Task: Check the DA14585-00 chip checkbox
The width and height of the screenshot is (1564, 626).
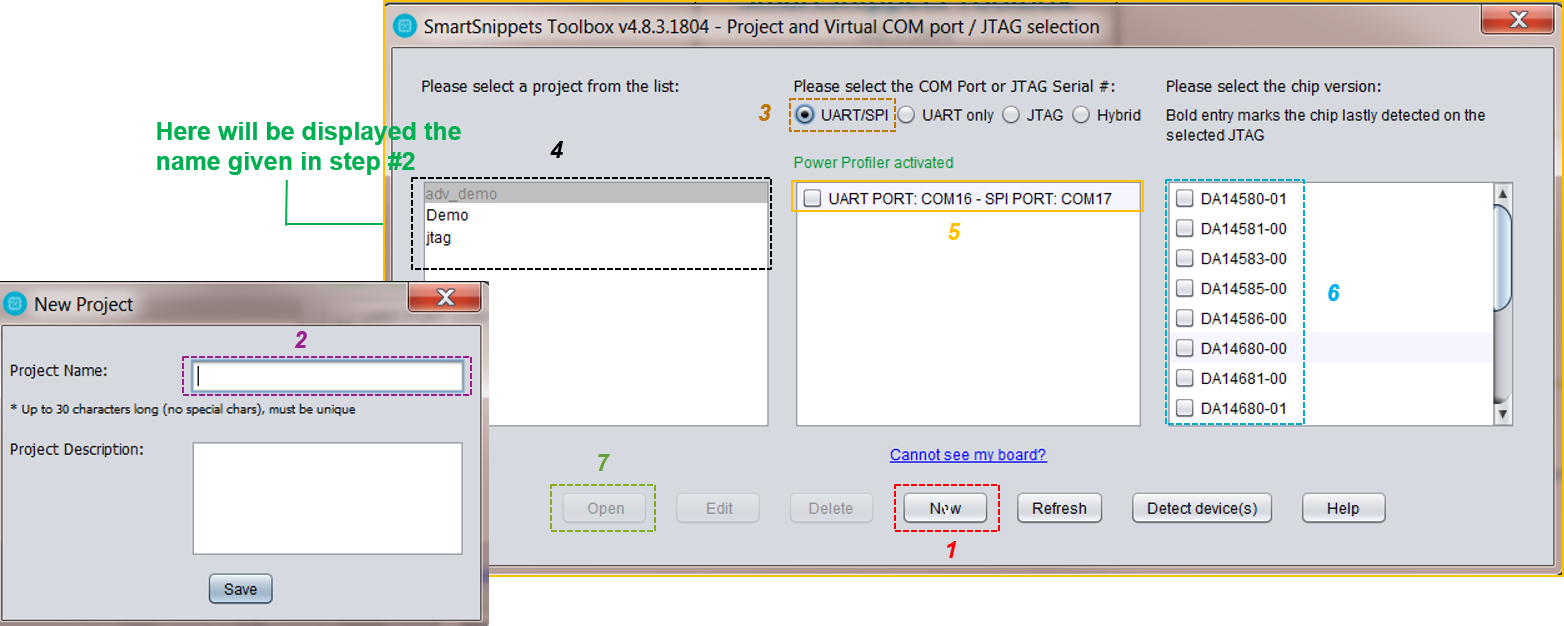Action: (x=1184, y=288)
